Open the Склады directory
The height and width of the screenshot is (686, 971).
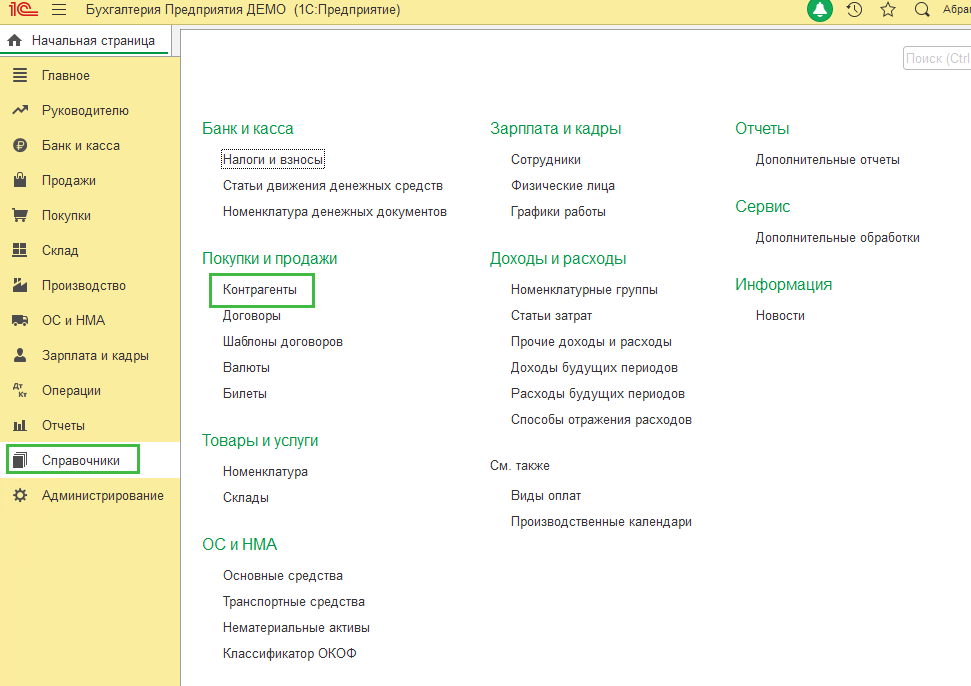[x=246, y=498]
